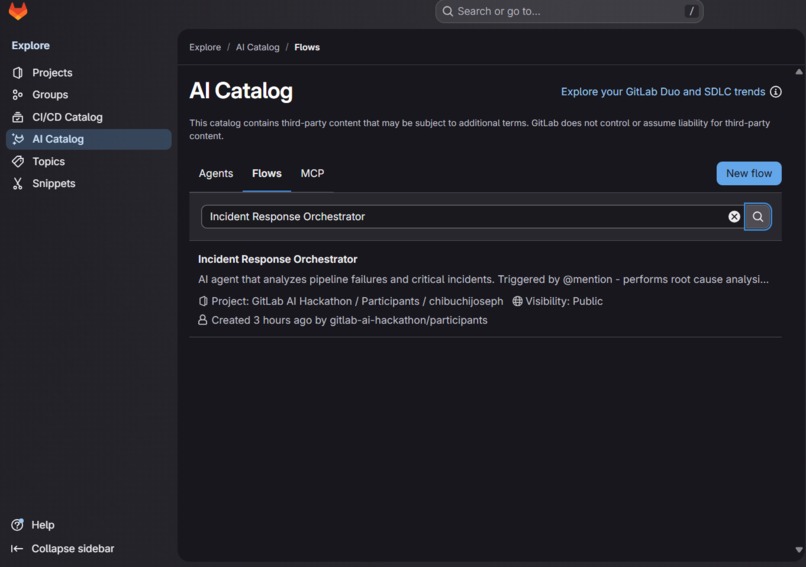Screen dimensions: 806x567
Task: Click the Project: GitLab AI Hackathon path text
Action: 357,301
